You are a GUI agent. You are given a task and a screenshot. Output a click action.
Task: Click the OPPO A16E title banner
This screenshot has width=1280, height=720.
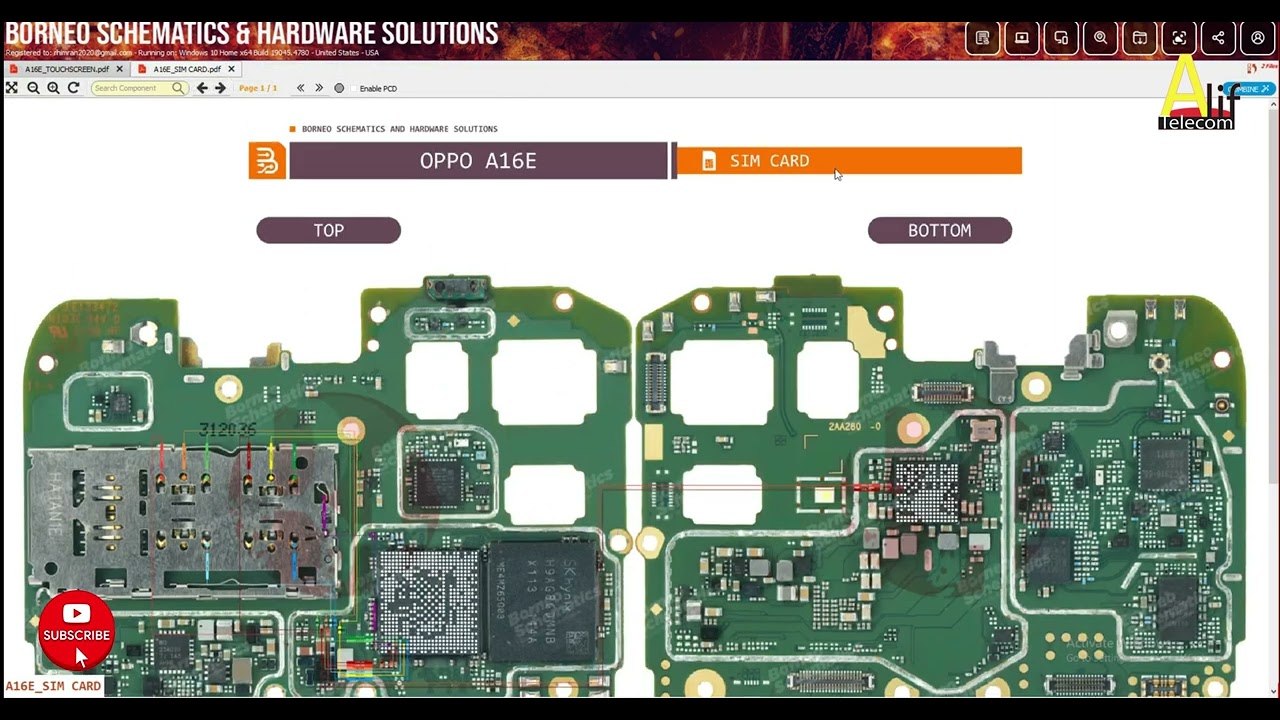point(478,161)
